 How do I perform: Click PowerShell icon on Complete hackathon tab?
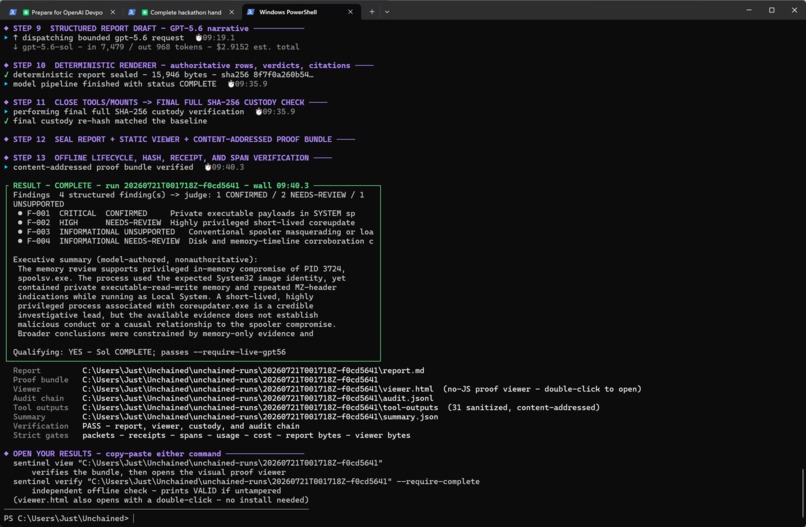click(x=132, y=12)
